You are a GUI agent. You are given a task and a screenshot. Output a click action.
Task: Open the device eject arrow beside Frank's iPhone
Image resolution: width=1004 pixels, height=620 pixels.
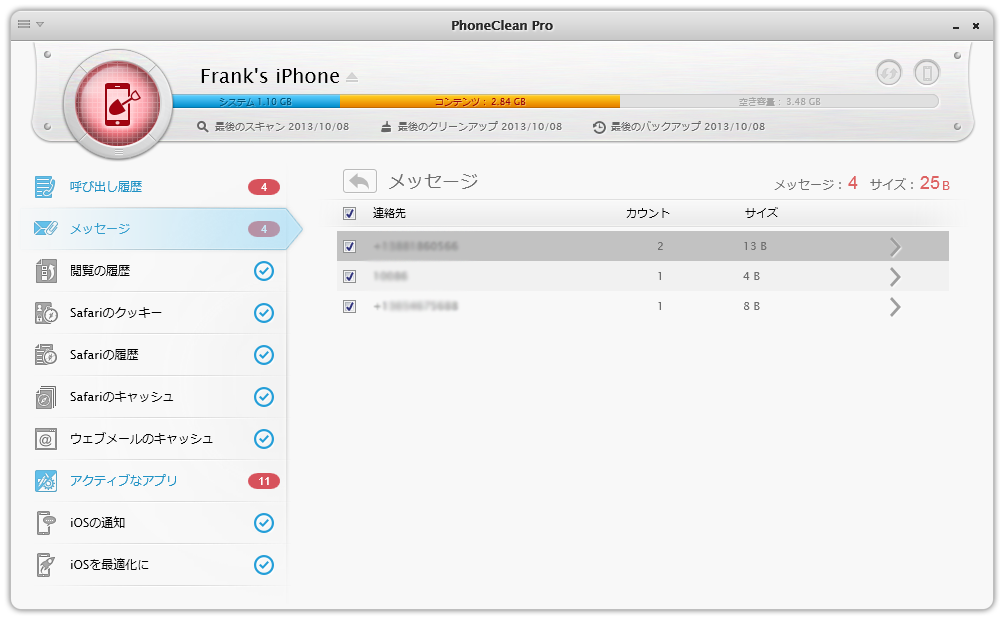click(x=352, y=77)
